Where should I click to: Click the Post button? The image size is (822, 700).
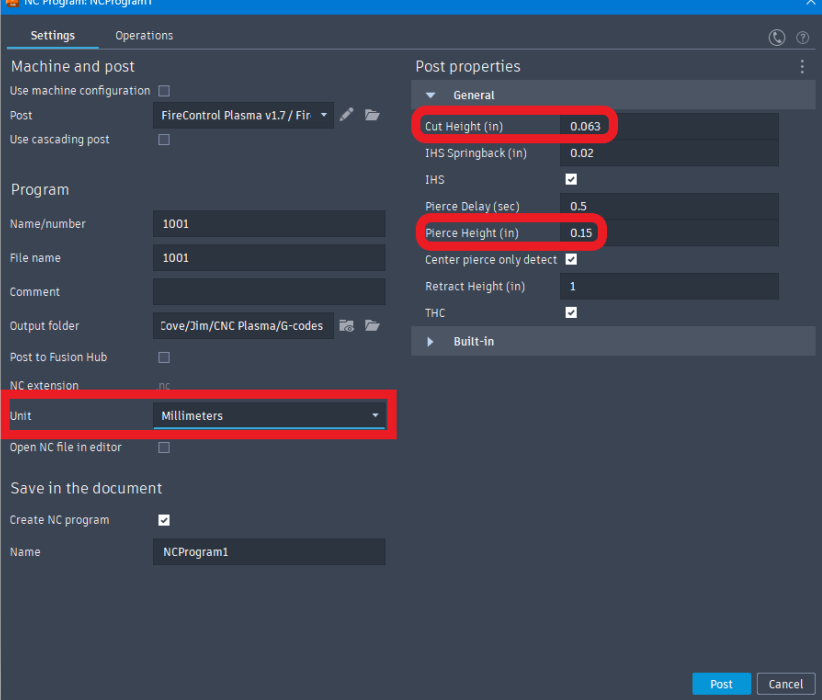pyautogui.click(x=721, y=684)
